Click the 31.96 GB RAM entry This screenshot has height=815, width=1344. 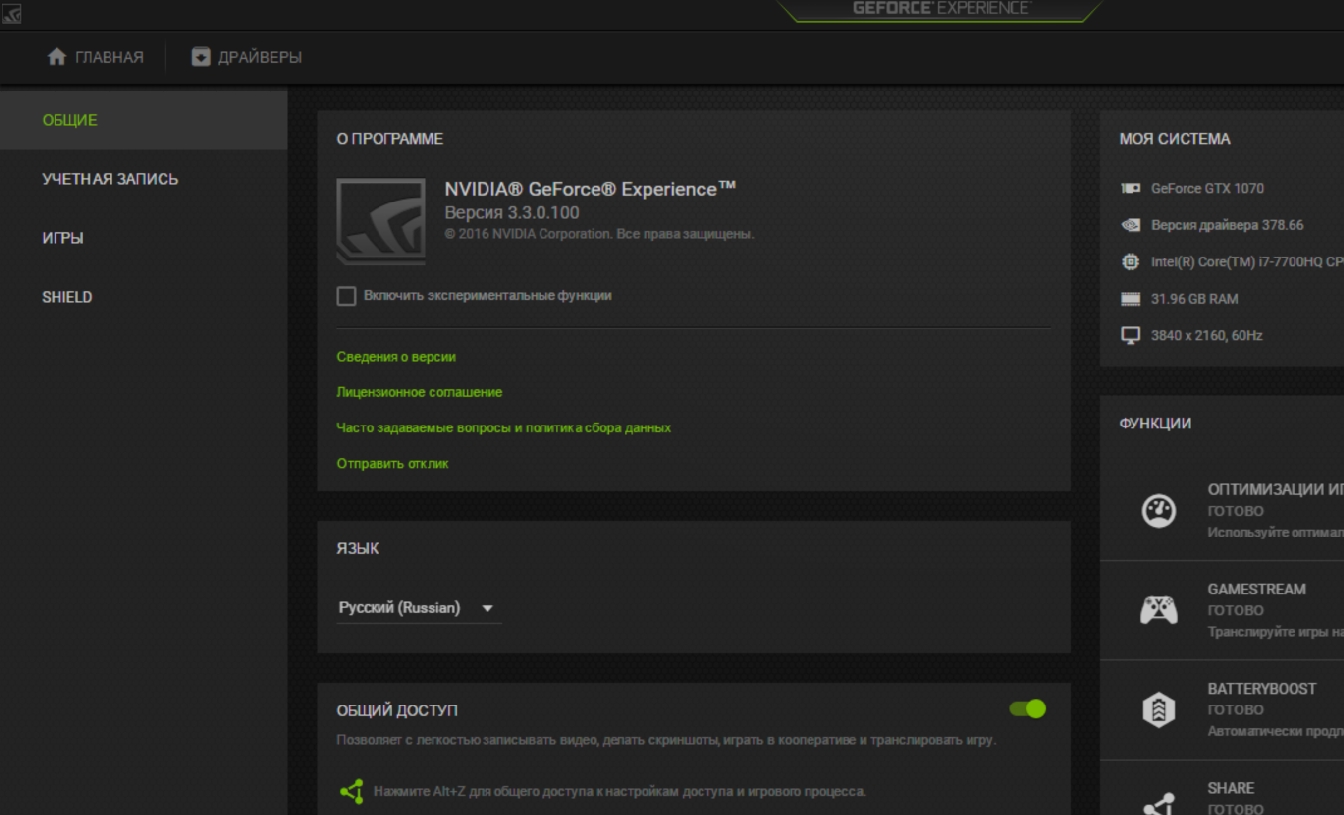click(x=1194, y=299)
